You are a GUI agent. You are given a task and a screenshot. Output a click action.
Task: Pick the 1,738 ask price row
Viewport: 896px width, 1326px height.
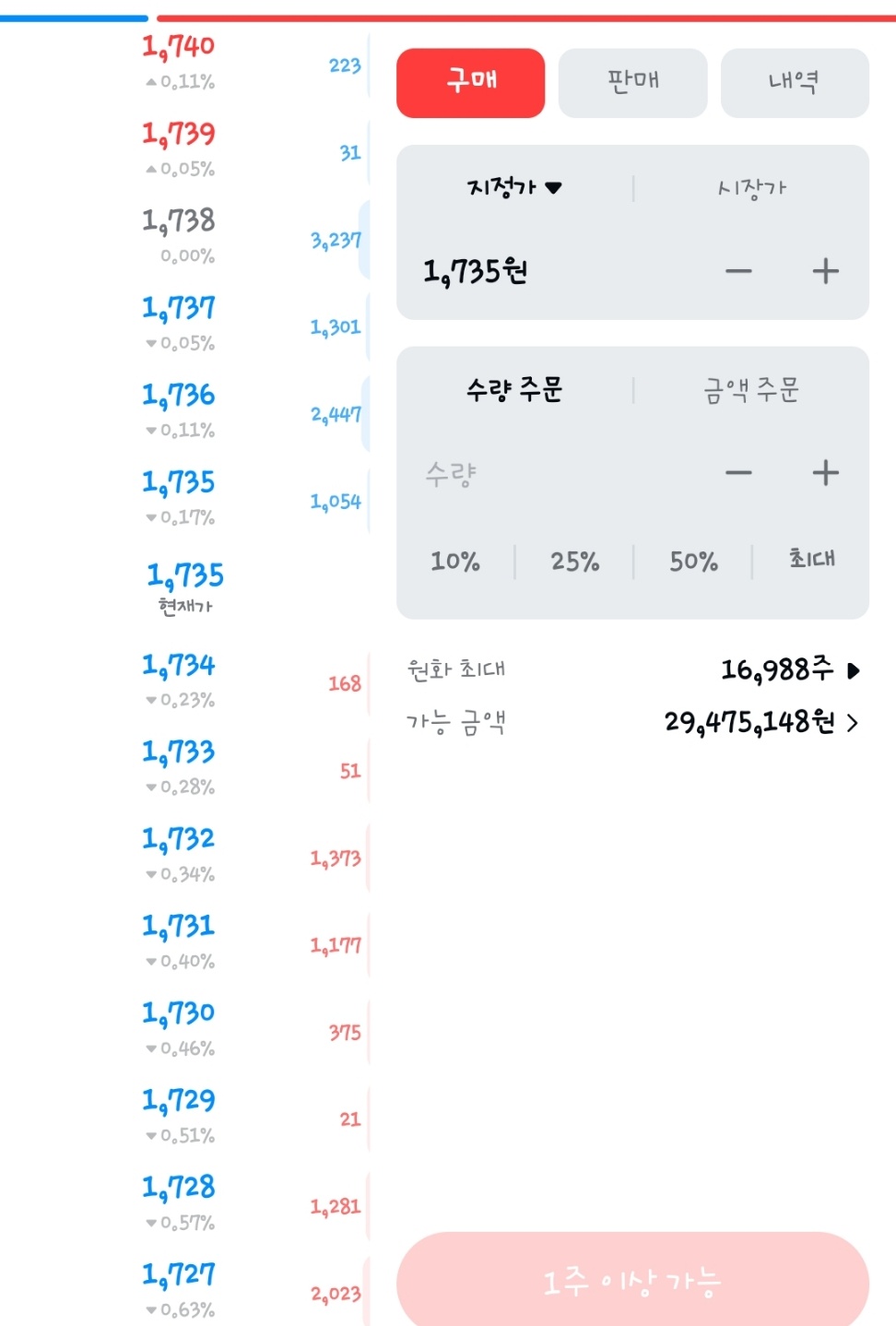253,237
